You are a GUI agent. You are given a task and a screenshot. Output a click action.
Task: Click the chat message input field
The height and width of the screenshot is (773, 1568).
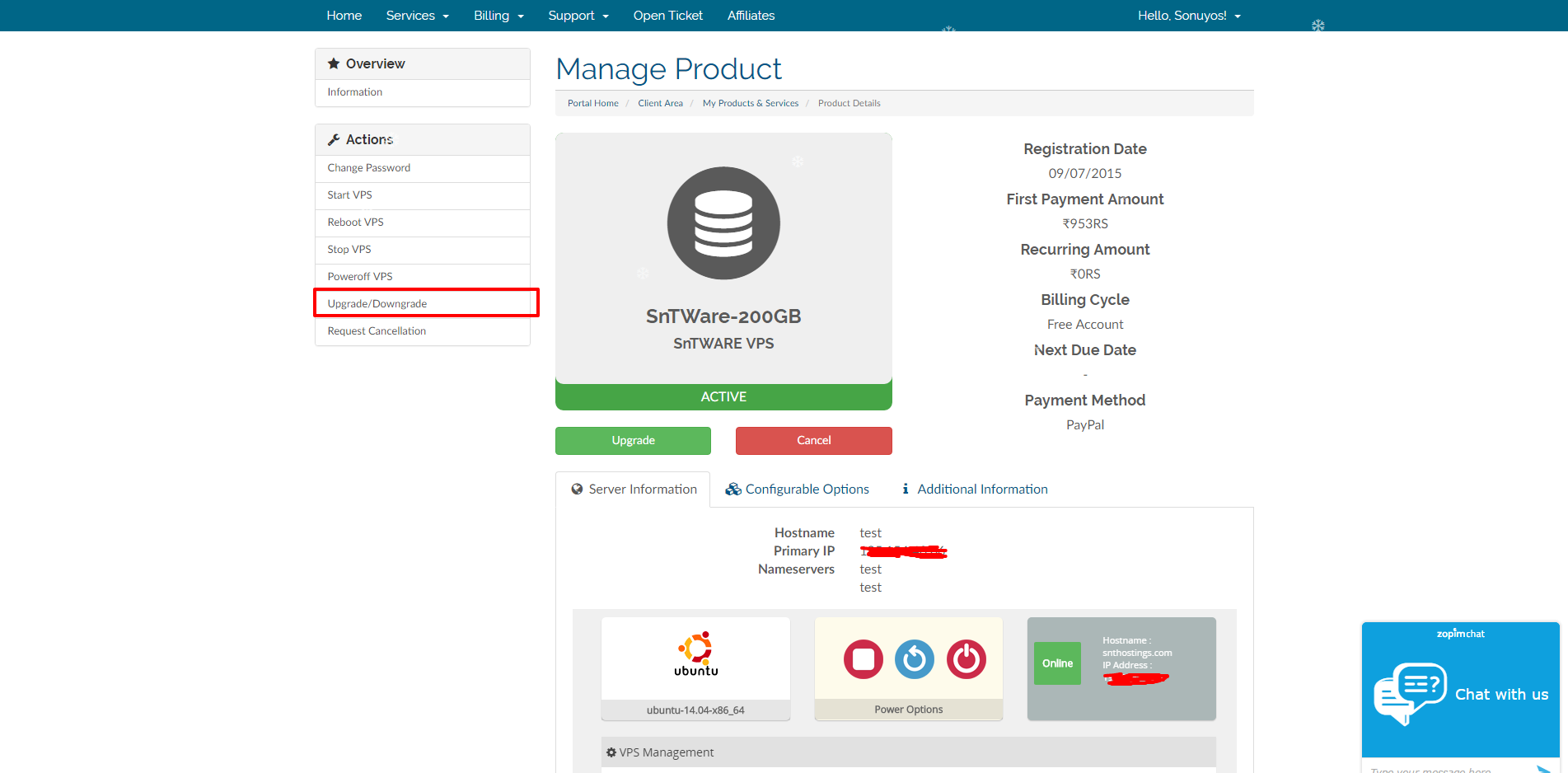pyautogui.click(x=1446, y=768)
